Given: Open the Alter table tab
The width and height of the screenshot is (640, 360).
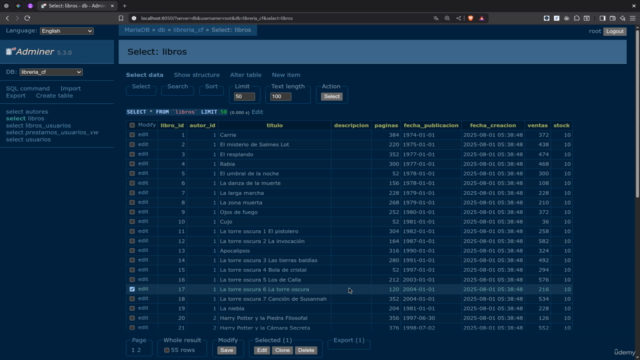Looking at the screenshot, I should [246, 75].
